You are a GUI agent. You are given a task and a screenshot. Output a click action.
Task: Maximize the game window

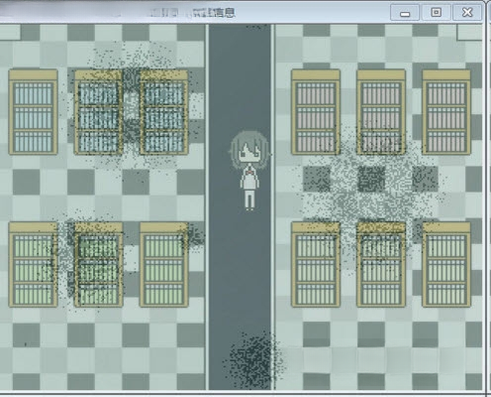pyautogui.click(x=436, y=13)
